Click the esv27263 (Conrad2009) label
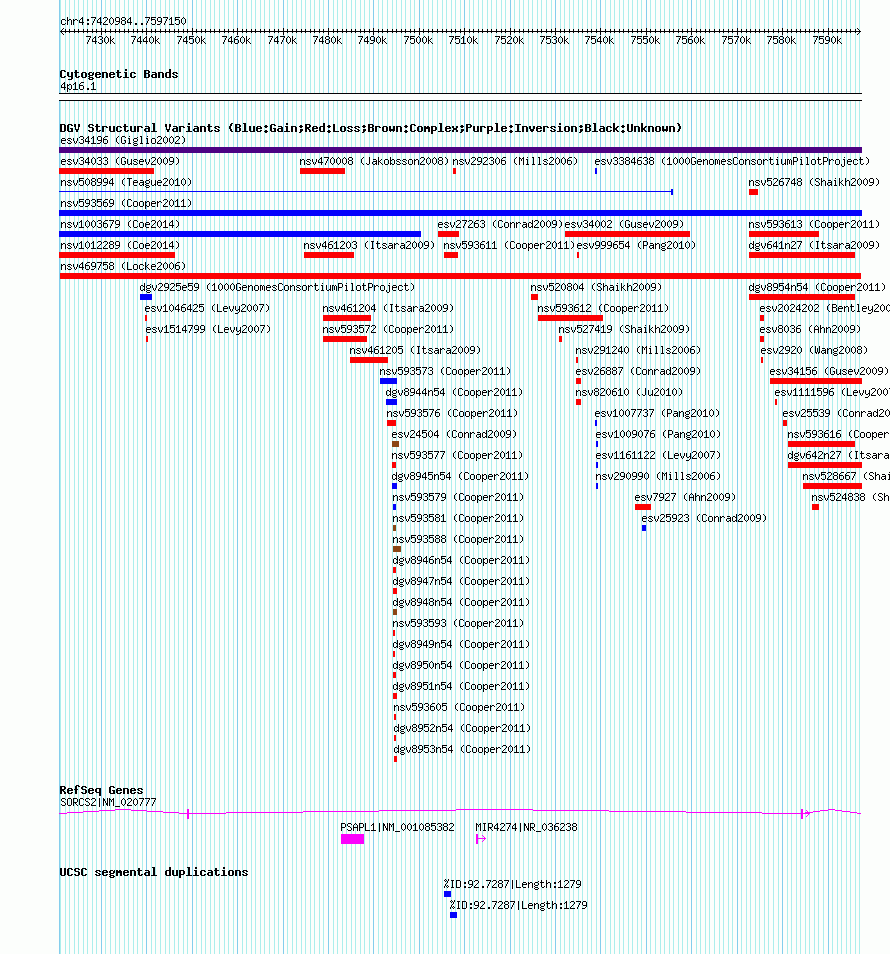 pyautogui.click(x=500, y=224)
